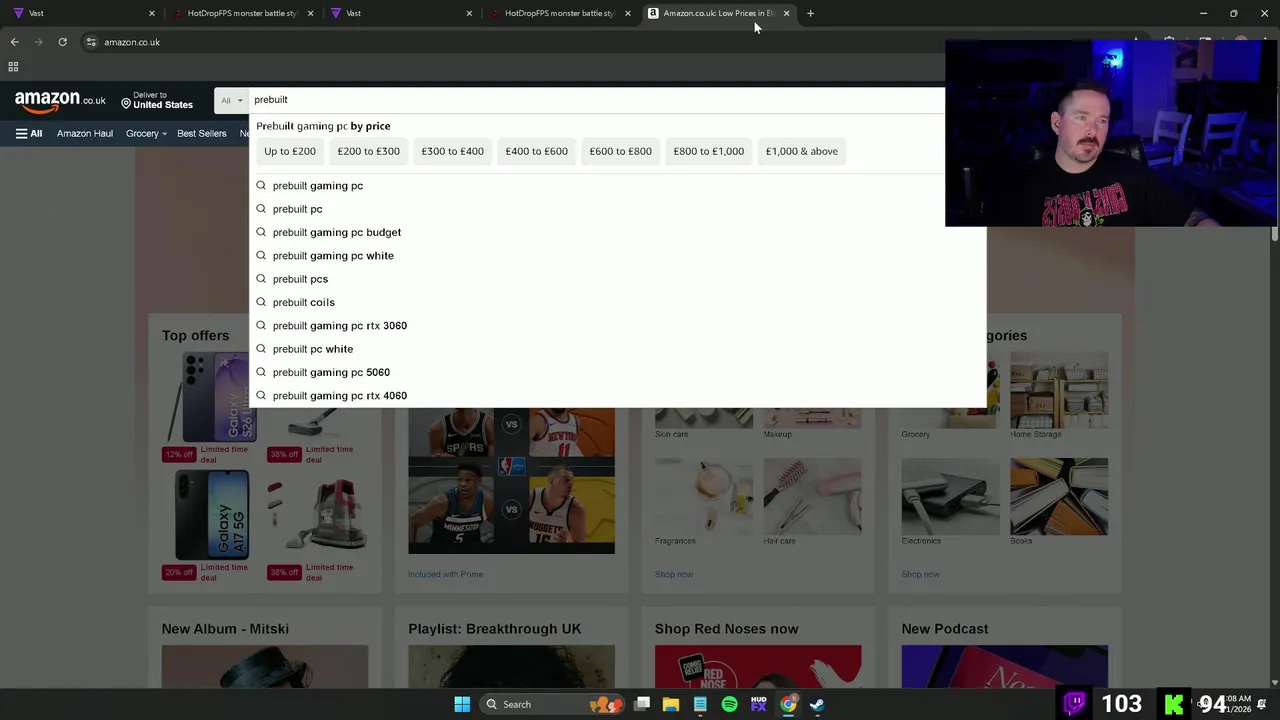The image size is (1280, 720).
Task: Open Steam from the taskbar
Action: pos(817,704)
